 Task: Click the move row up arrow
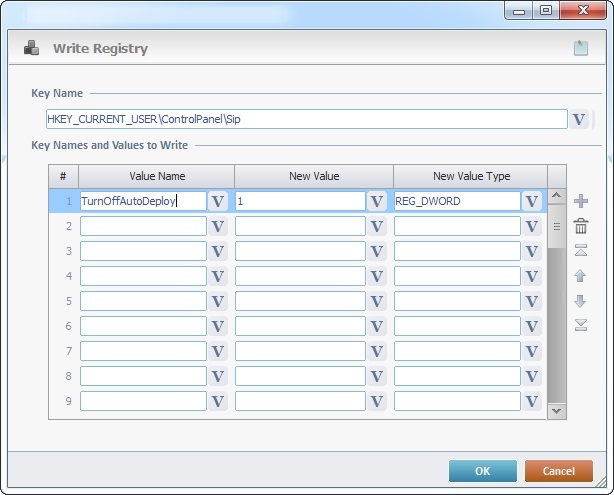coord(581,276)
